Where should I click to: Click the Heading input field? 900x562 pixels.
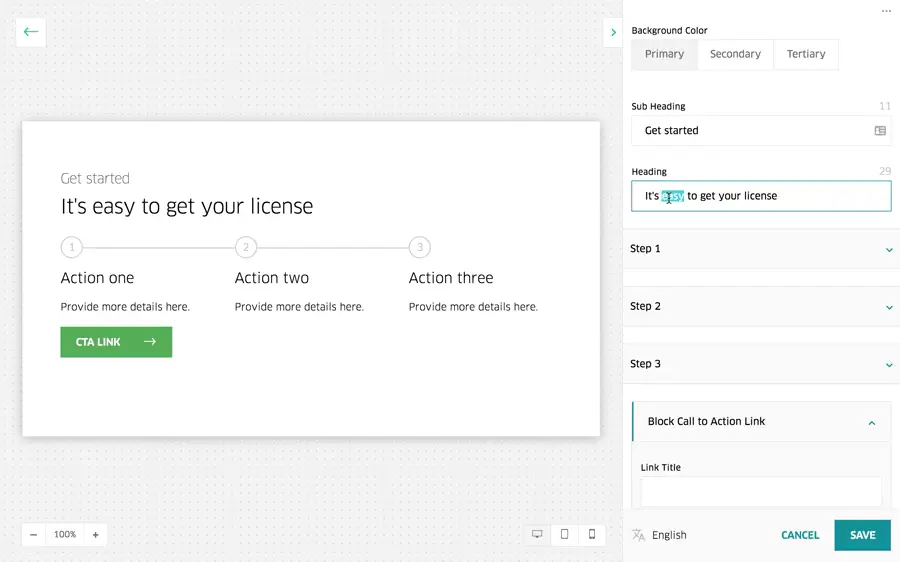(x=761, y=196)
